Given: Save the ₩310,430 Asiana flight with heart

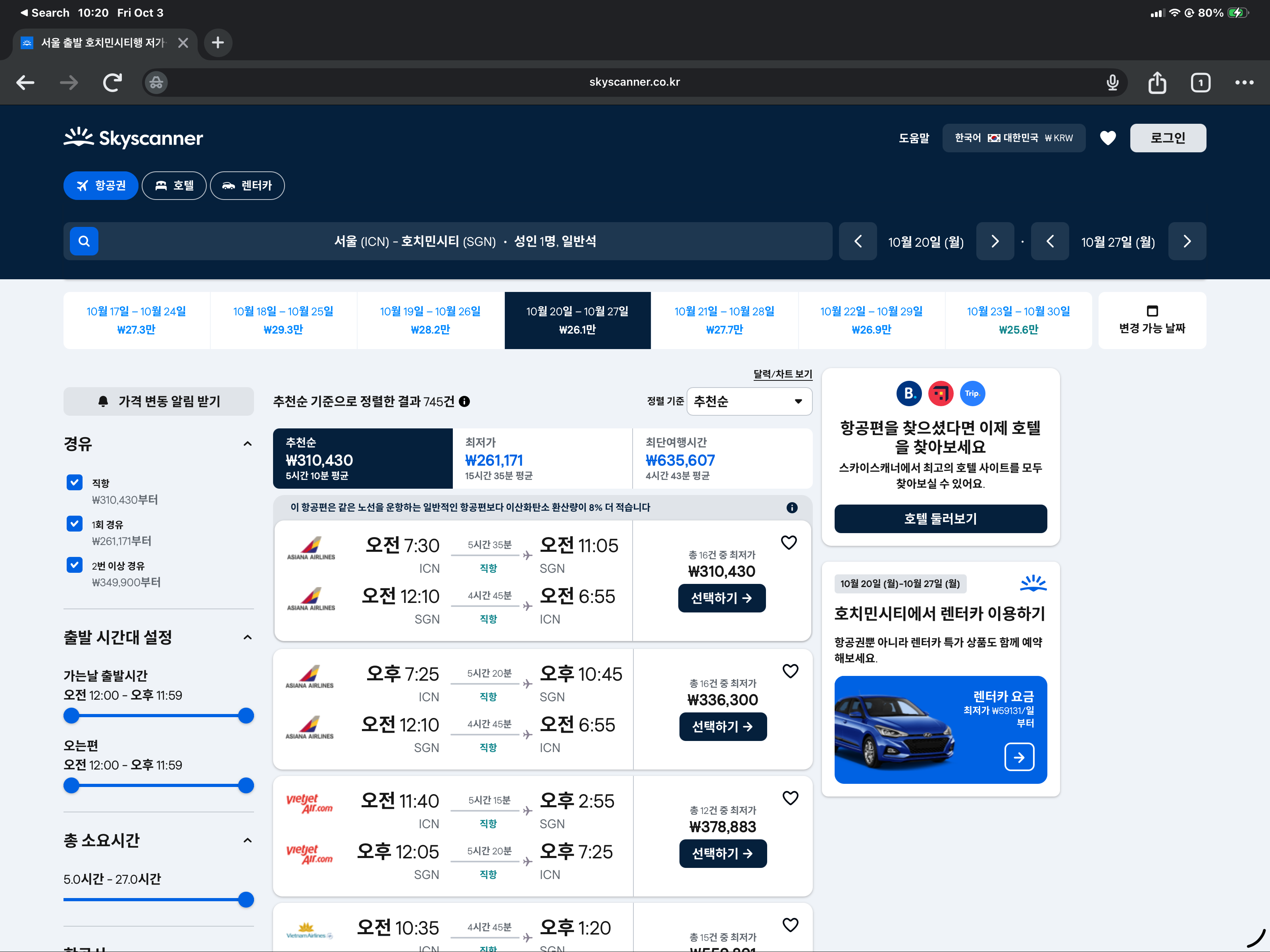Looking at the screenshot, I should [789, 542].
